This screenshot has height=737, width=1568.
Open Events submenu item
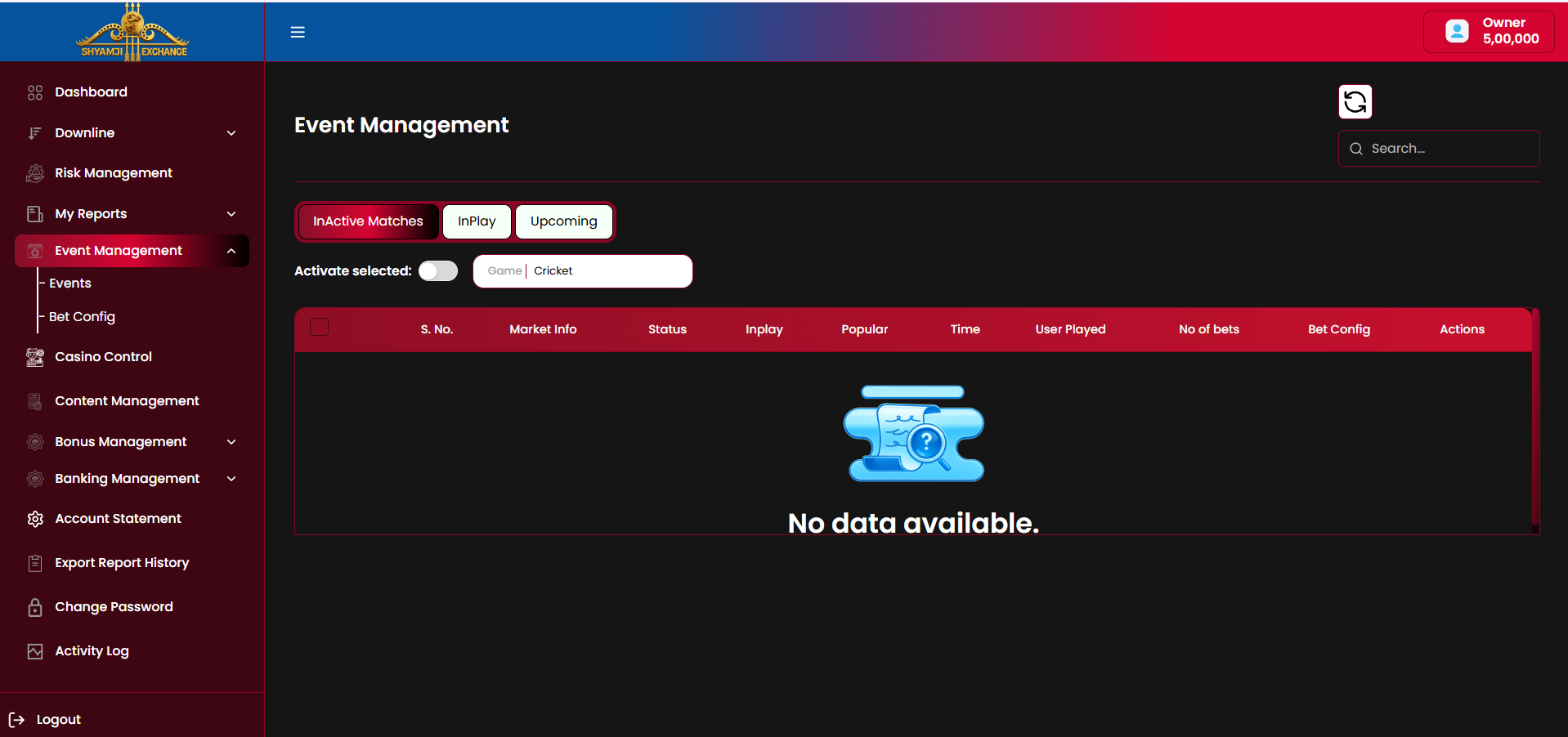click(70, 284)
